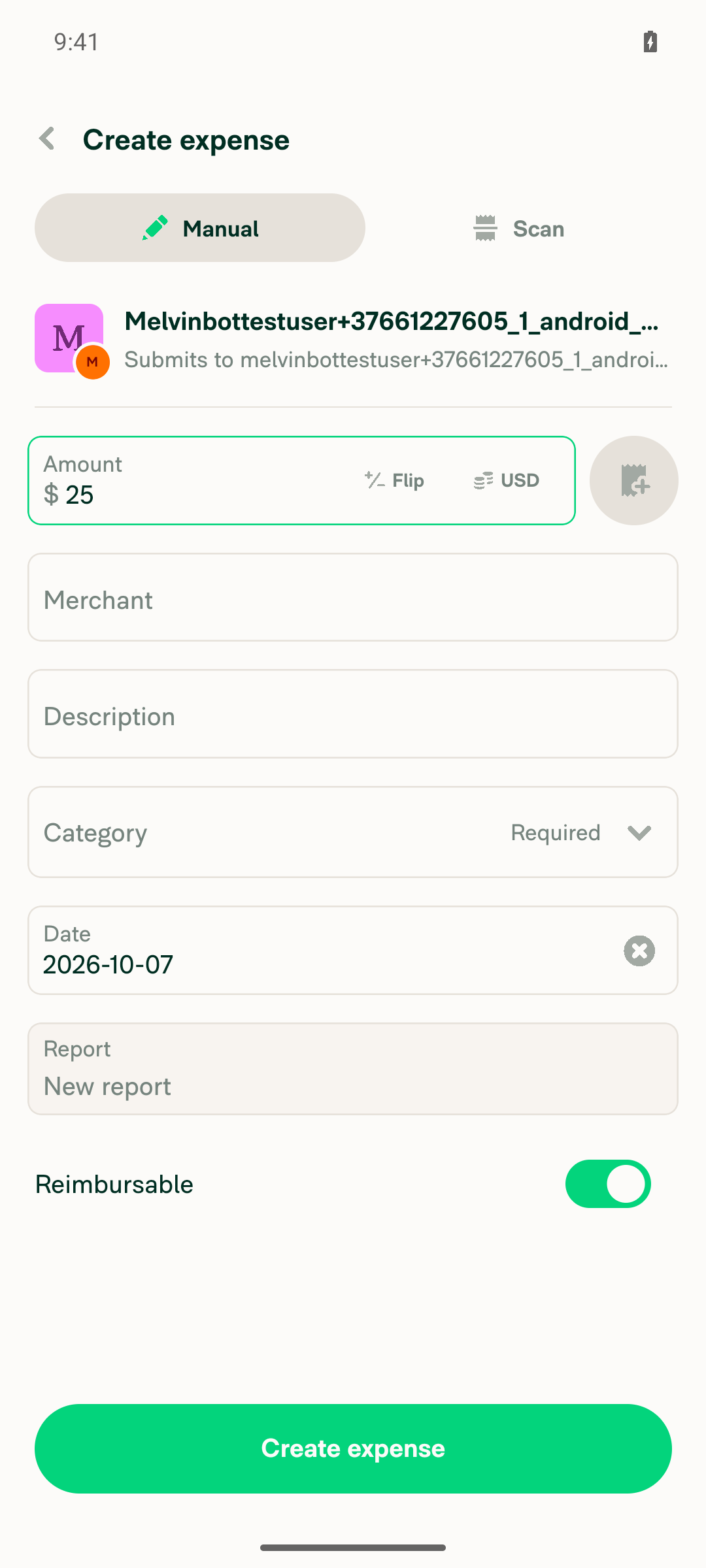Change the currency from USD
This screenshot has height=1568, width=706.
coord(507,480)
